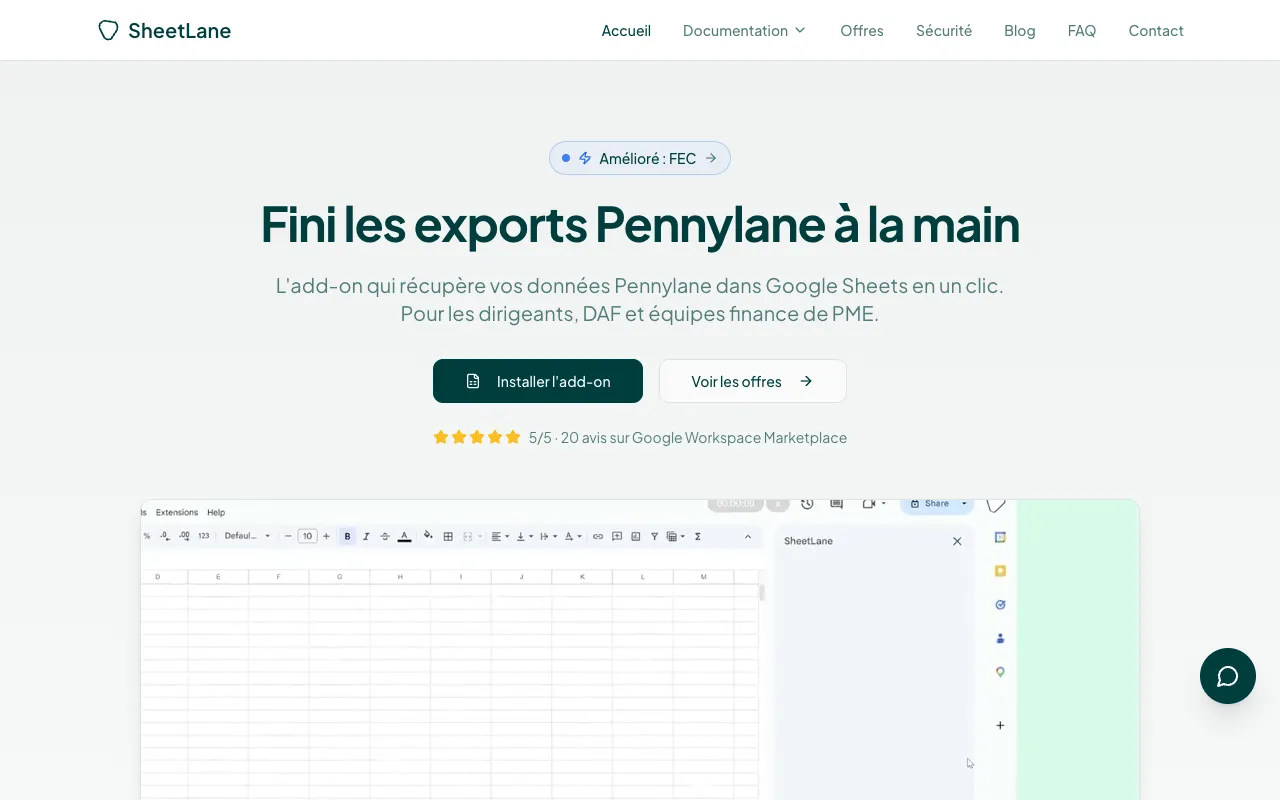
Task: Click the Voir les offres button
Action: [753, 381]
